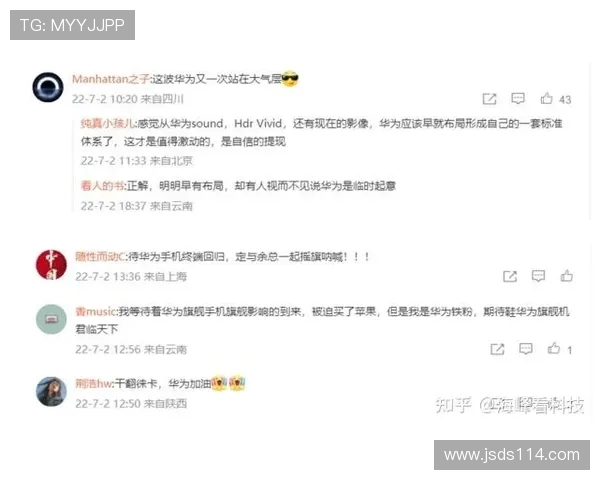Open reply icon on Manhattan之子 comment
Viewport: 600px width, 480px height.
[x=518, y=98]
